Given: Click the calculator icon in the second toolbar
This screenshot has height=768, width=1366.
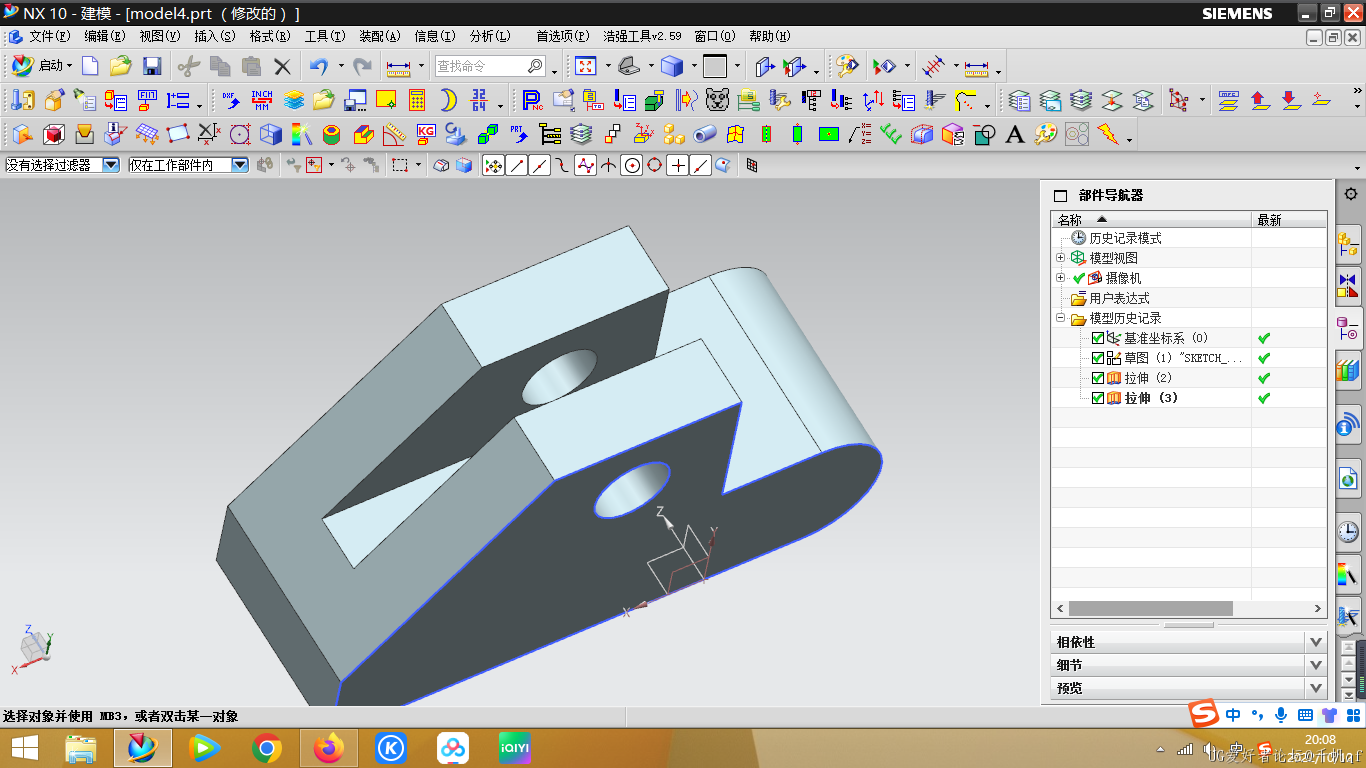Looking at the screenshot, I should tap(417, 100).
